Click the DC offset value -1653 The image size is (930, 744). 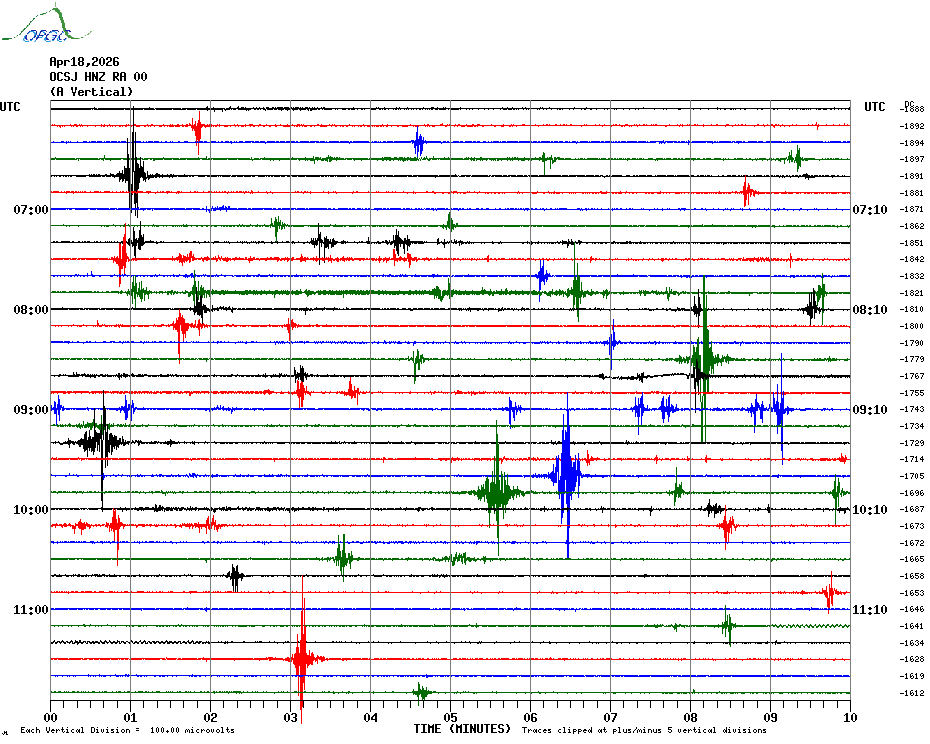912,593
